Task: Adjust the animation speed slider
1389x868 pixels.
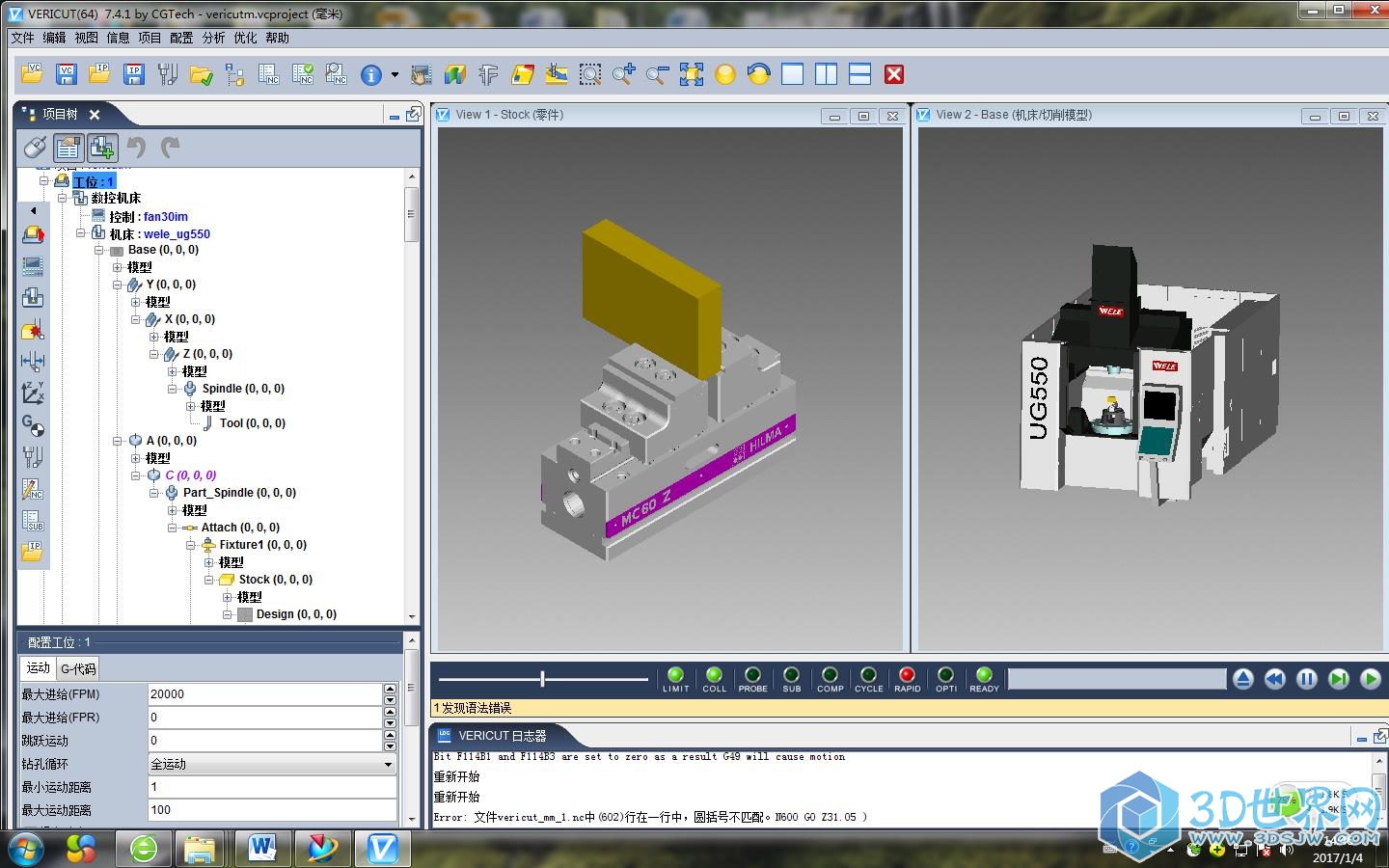Action: (x=543, y=679)
